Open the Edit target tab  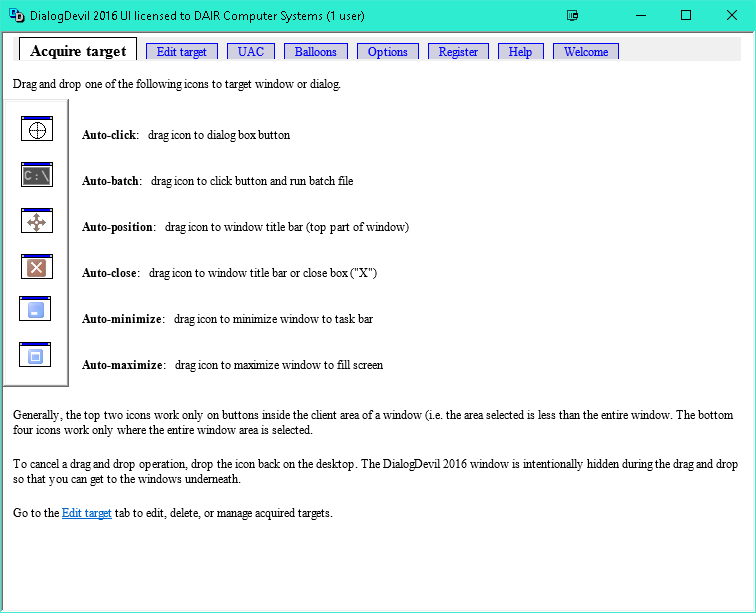coord(182,52)
